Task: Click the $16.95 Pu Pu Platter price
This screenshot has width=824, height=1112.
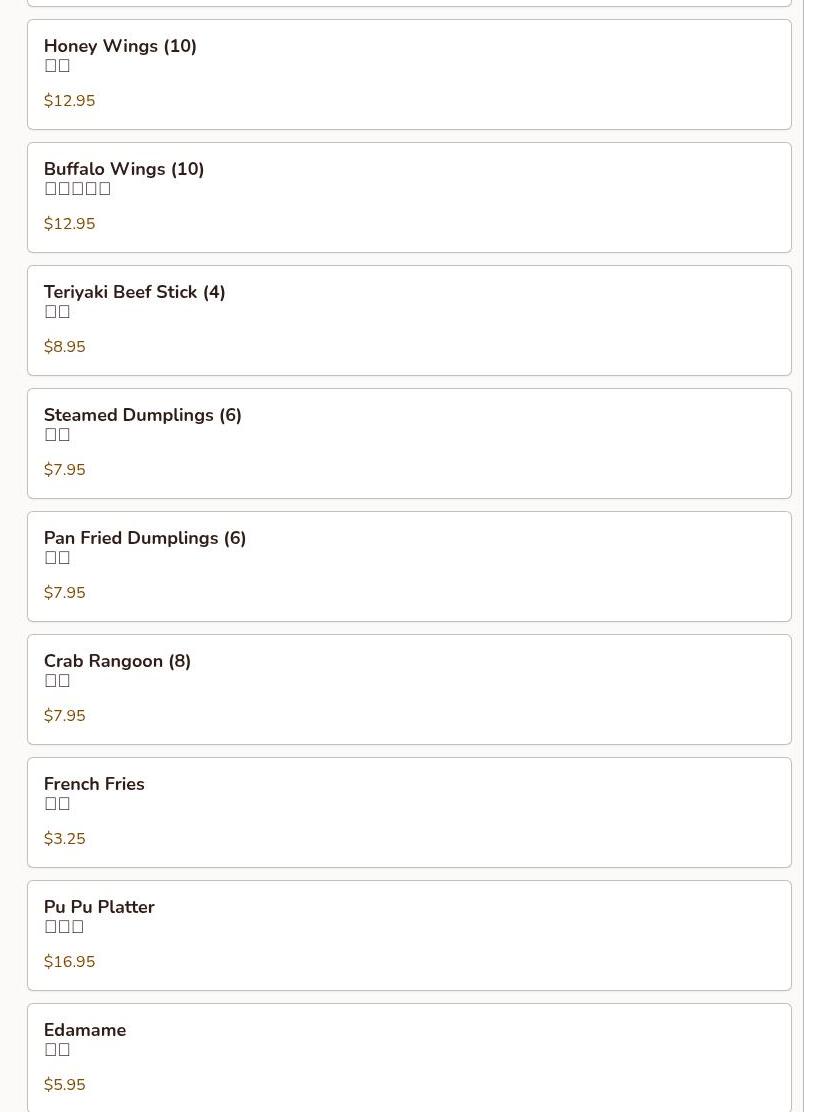Action: pyautogui.click(x=69, y=962)
